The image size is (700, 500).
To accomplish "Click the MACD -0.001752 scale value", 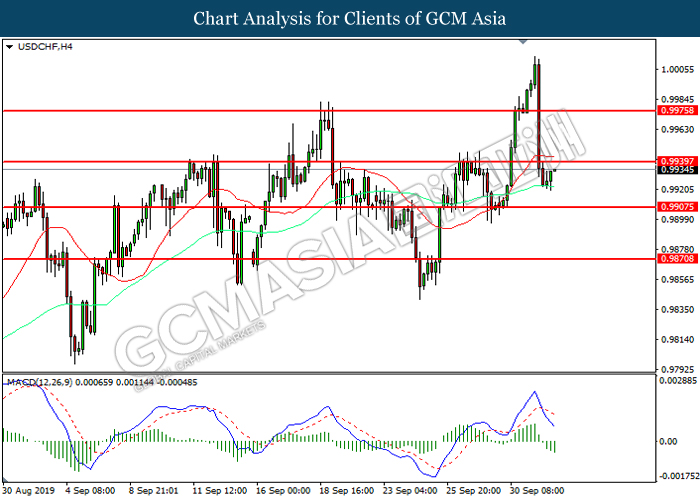I will click(x=679, y=476).
